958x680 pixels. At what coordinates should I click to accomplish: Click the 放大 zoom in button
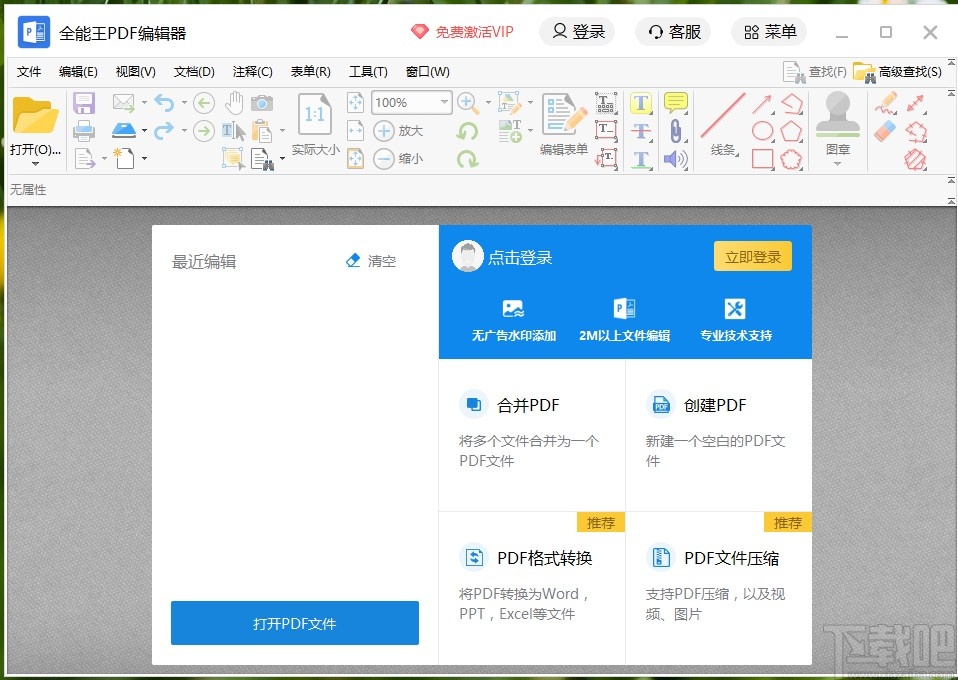(x=398, y=131)
